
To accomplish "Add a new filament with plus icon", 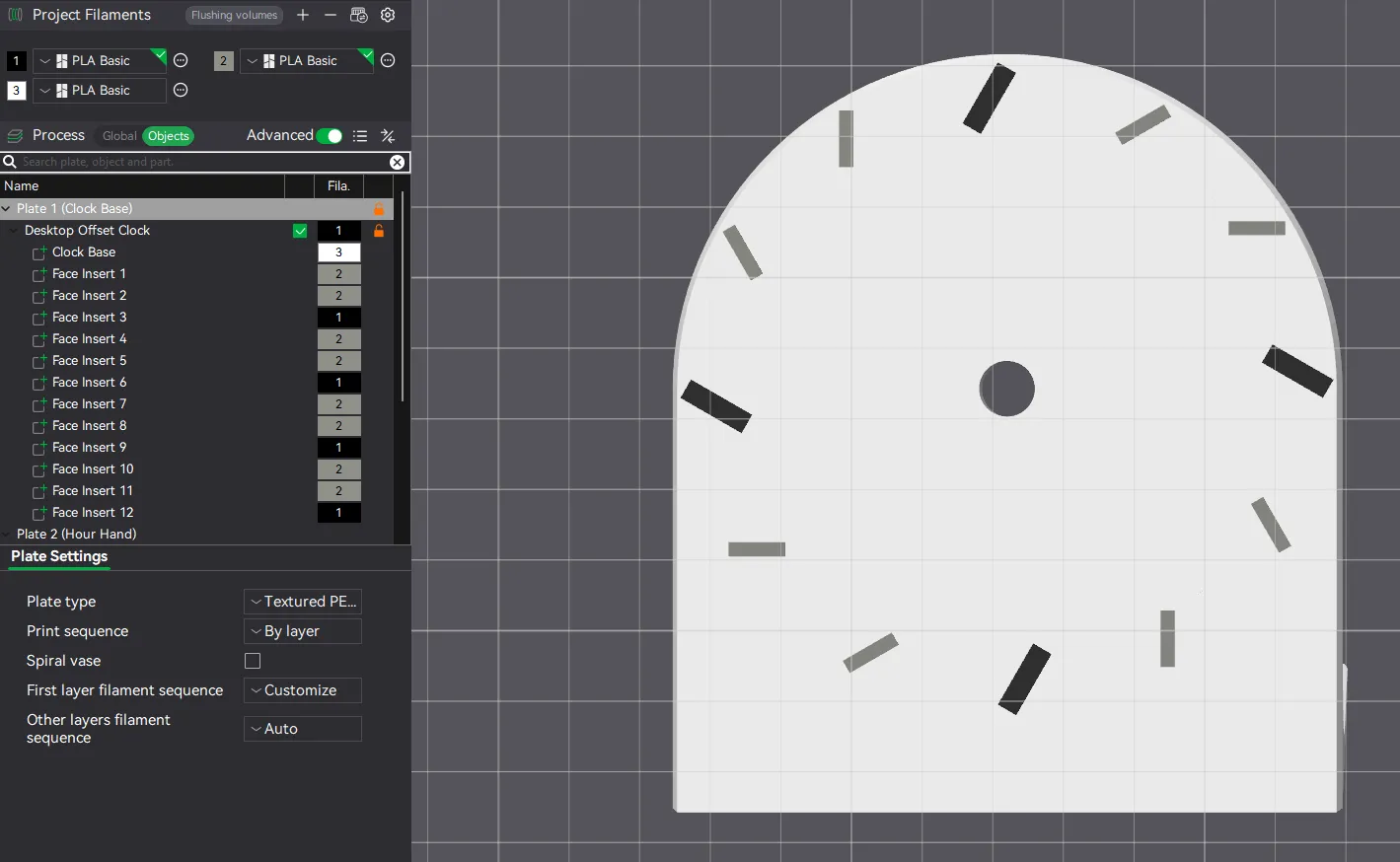I will 303,15.
